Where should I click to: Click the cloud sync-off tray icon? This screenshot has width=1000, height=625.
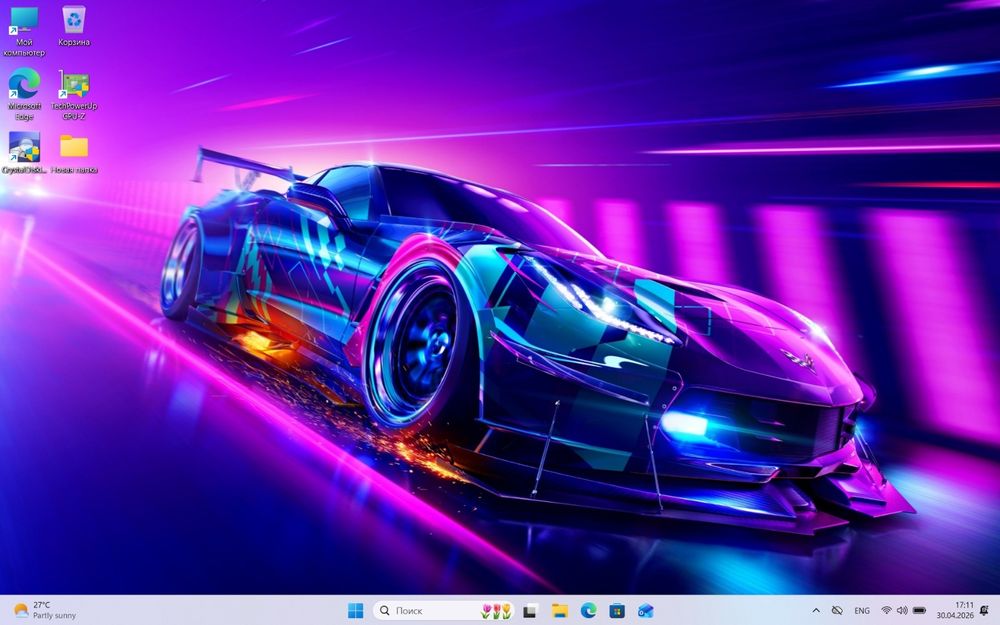[837, 610]
